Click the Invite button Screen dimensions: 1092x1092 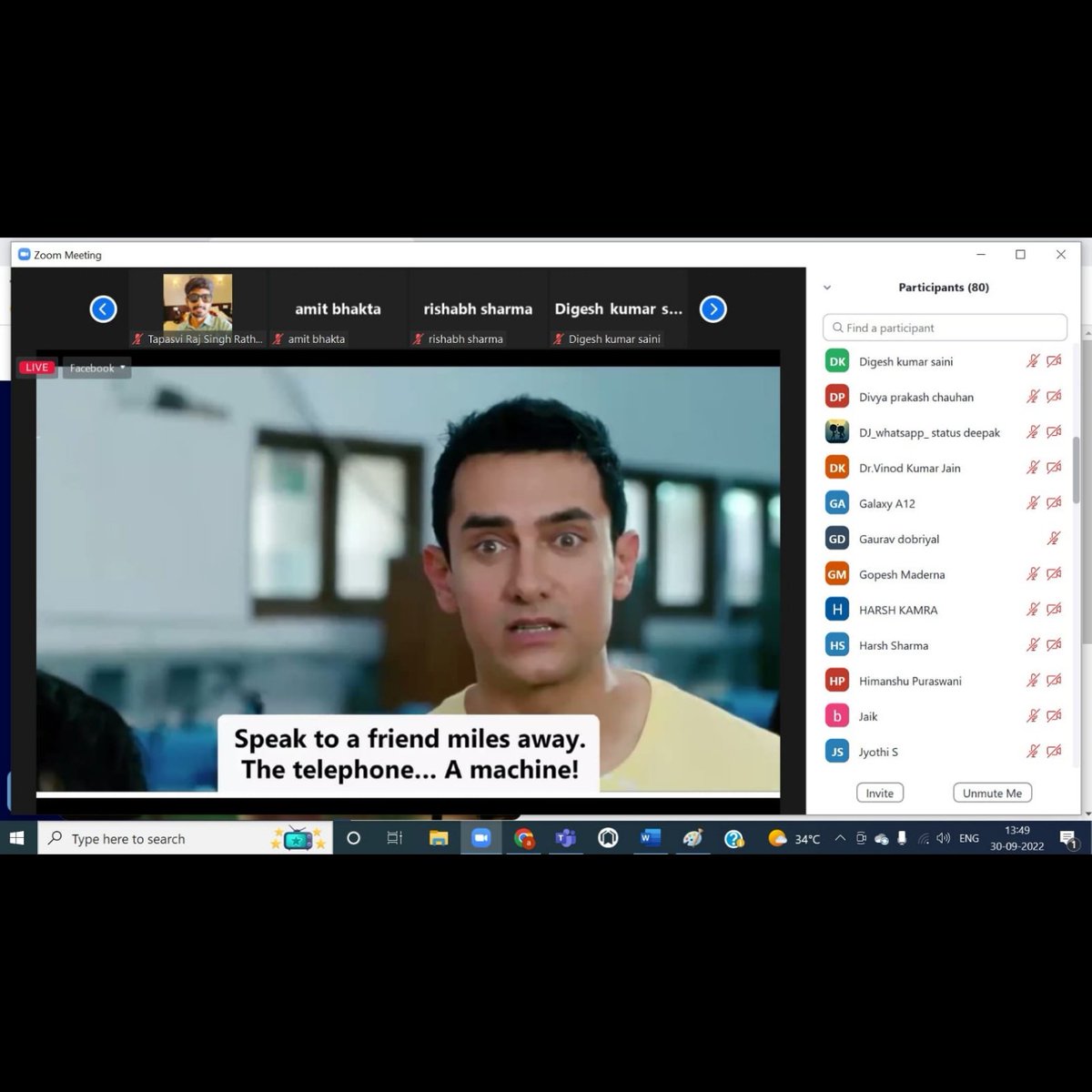[879, 793]
